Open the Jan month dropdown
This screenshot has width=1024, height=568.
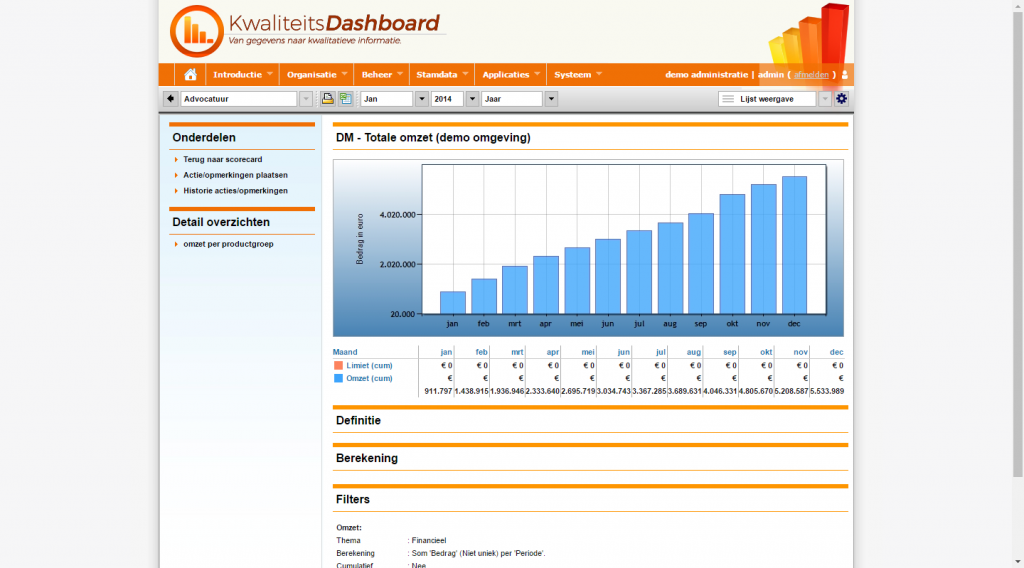(421, 99)
